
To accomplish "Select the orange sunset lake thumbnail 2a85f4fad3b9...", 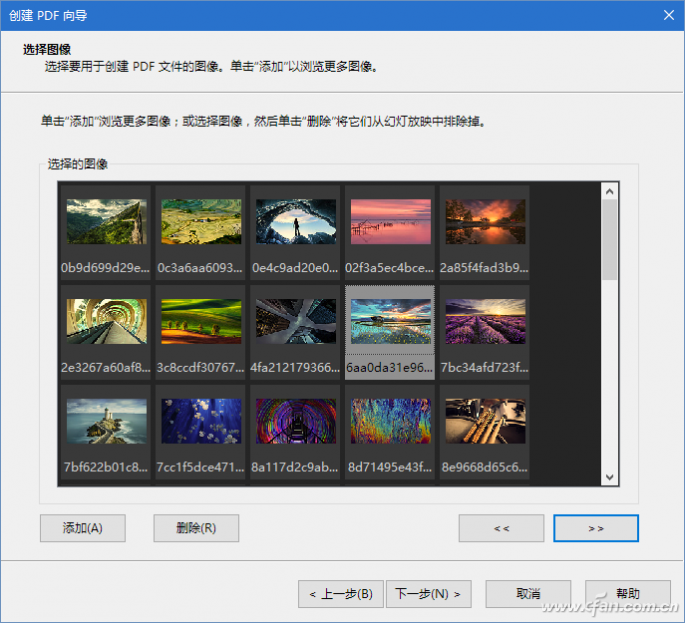I will click(x=485, y=222).
